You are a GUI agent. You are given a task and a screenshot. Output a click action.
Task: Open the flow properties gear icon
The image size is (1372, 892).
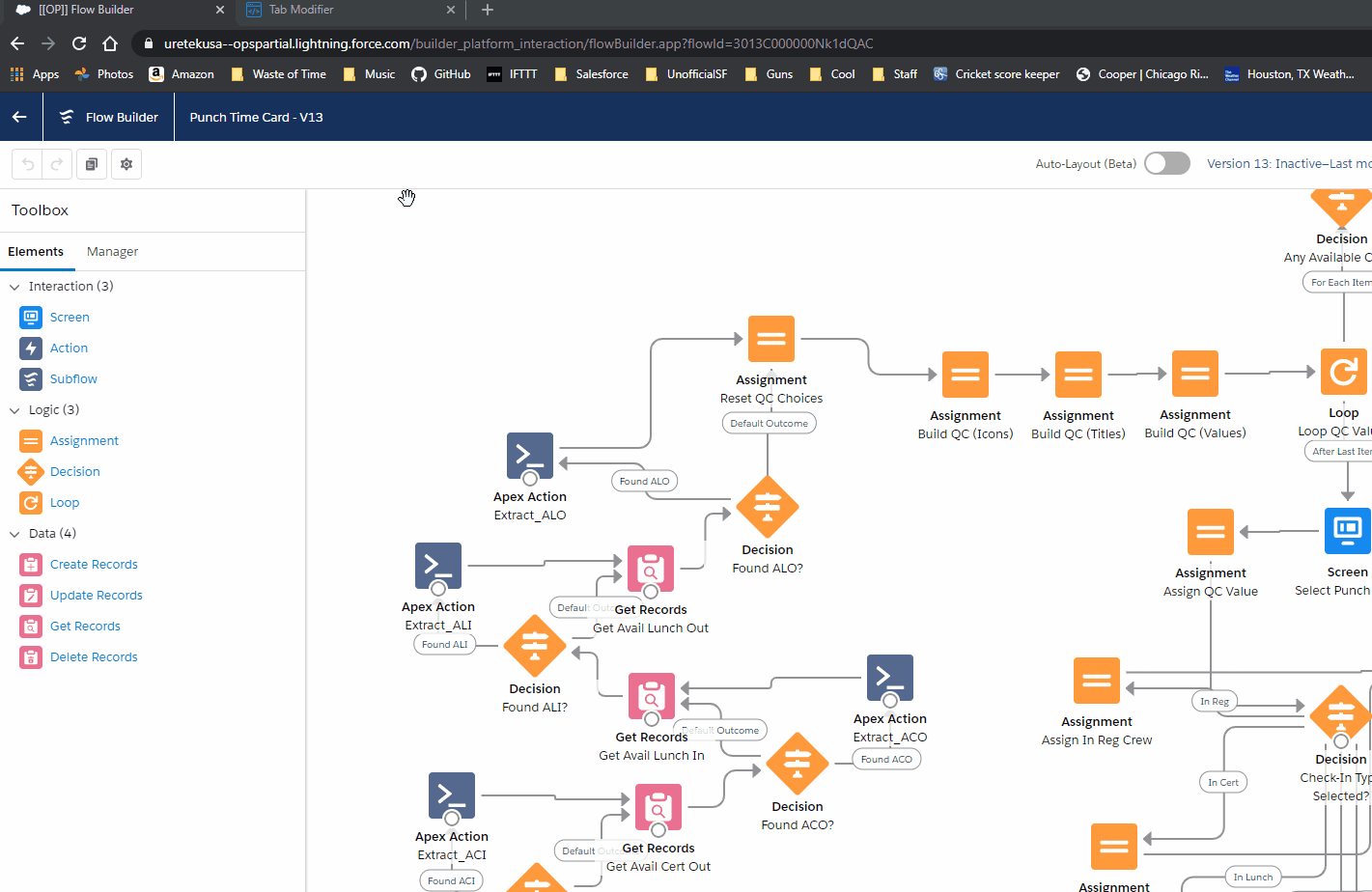point(126,164)
